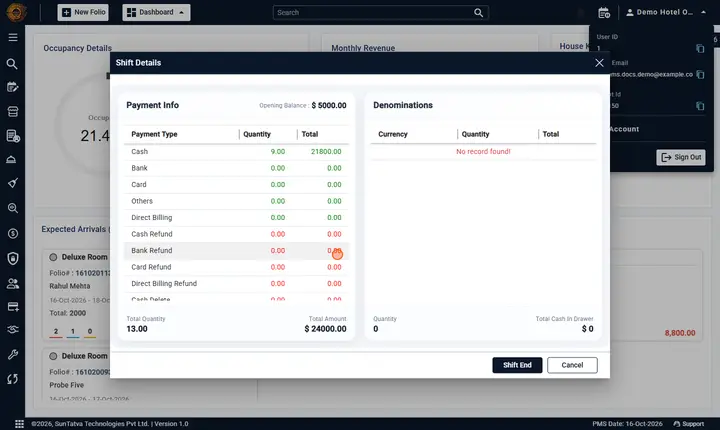The height and width of the screenshot is (430, 720).
Task: Click the hotel logo icon
Action: point(16,12)
